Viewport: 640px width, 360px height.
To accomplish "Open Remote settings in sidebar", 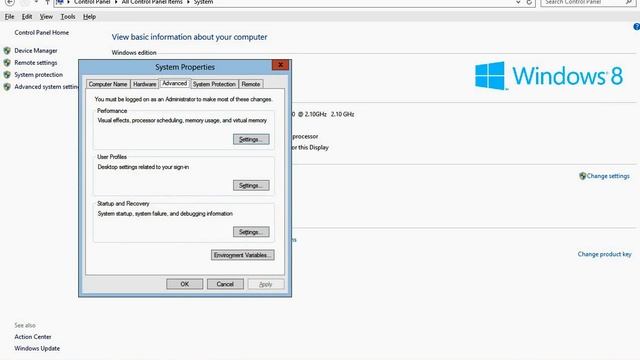I will (36, 62).
